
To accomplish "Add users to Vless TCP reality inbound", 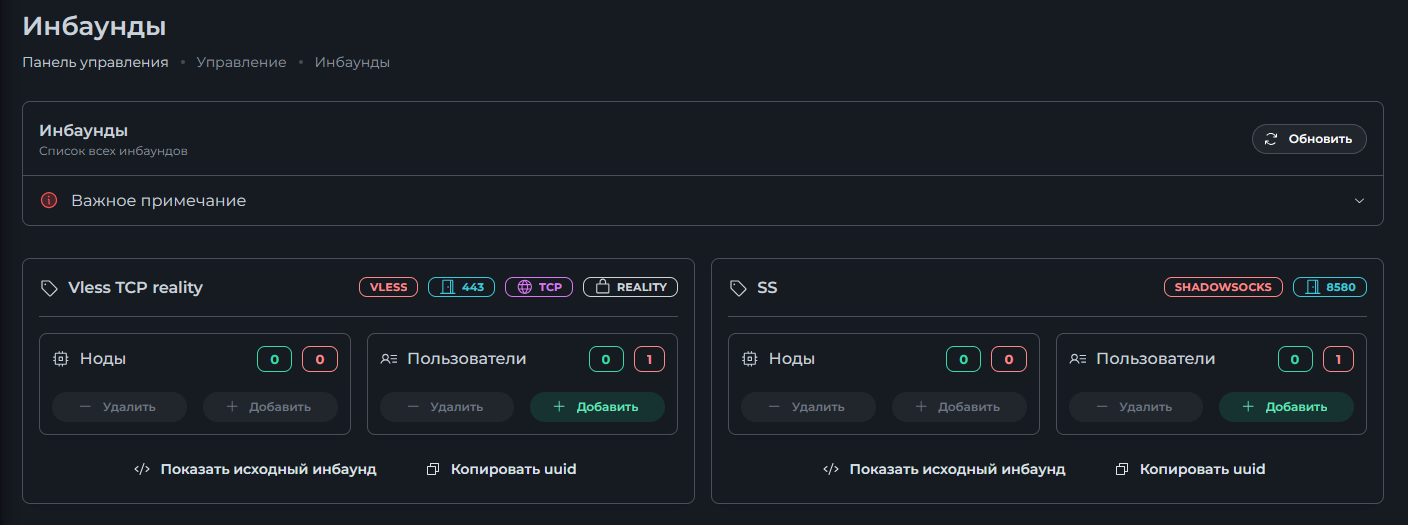I will [597, 407].
